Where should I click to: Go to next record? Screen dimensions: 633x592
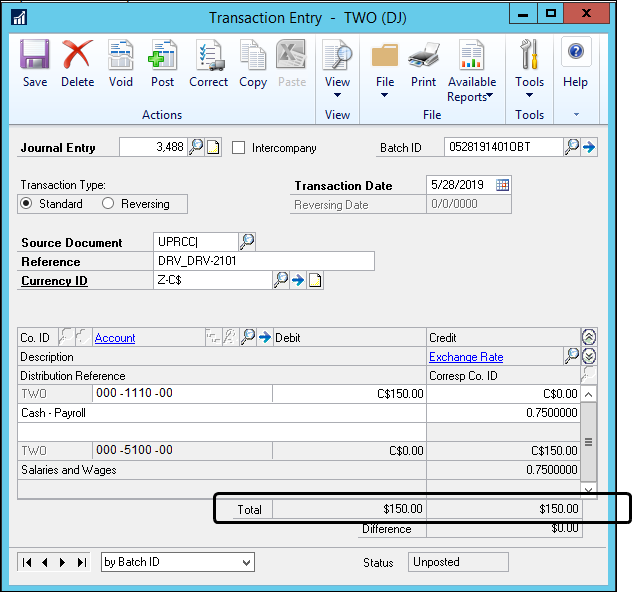(62, 562)
